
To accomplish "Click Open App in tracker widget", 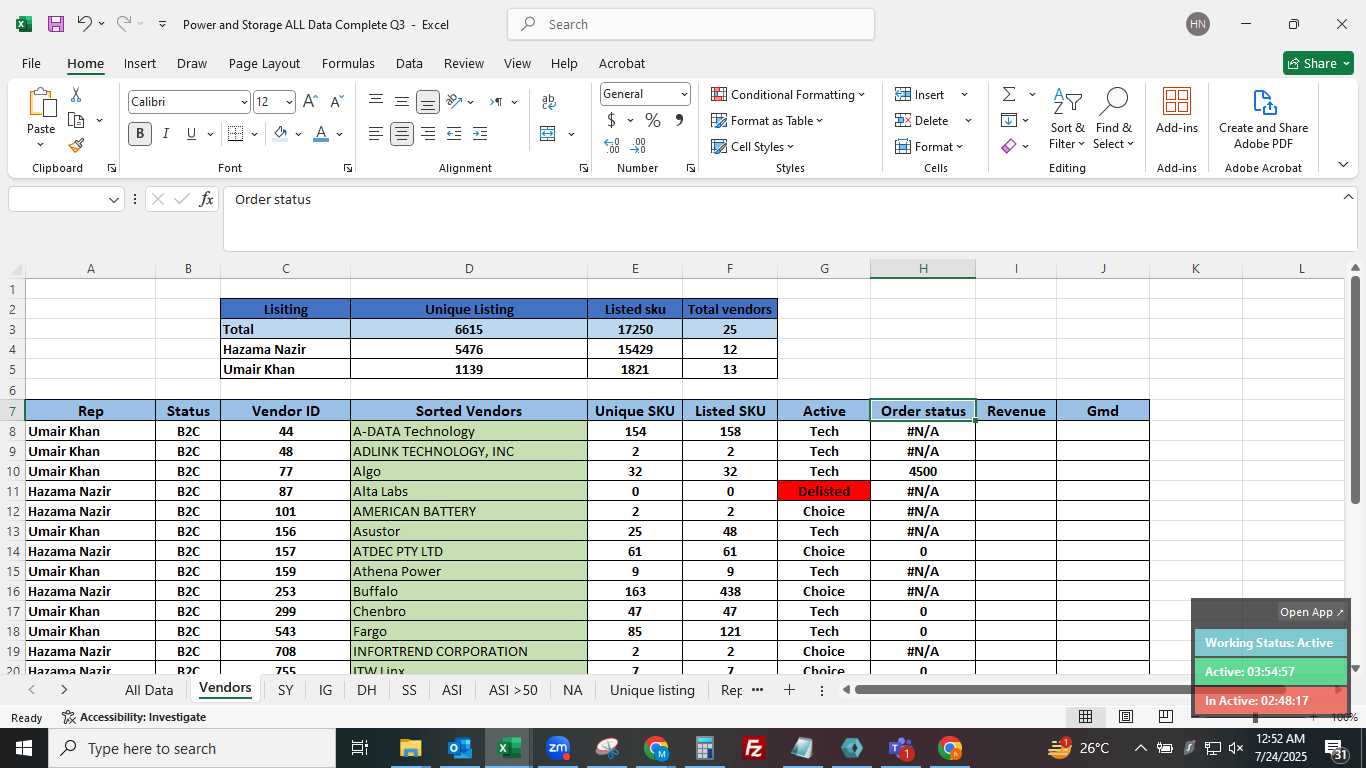I will (x=1312, y=612).
